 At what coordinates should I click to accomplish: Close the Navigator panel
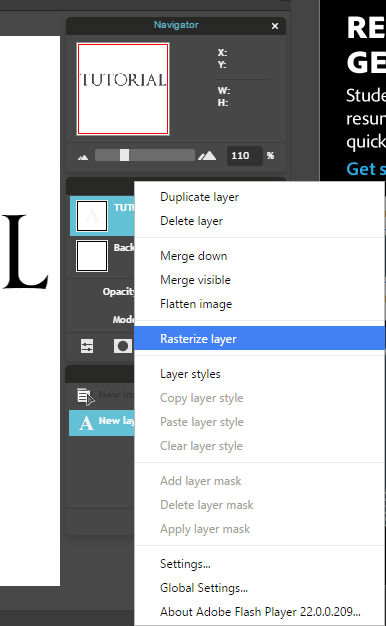[x=275, y=26]
